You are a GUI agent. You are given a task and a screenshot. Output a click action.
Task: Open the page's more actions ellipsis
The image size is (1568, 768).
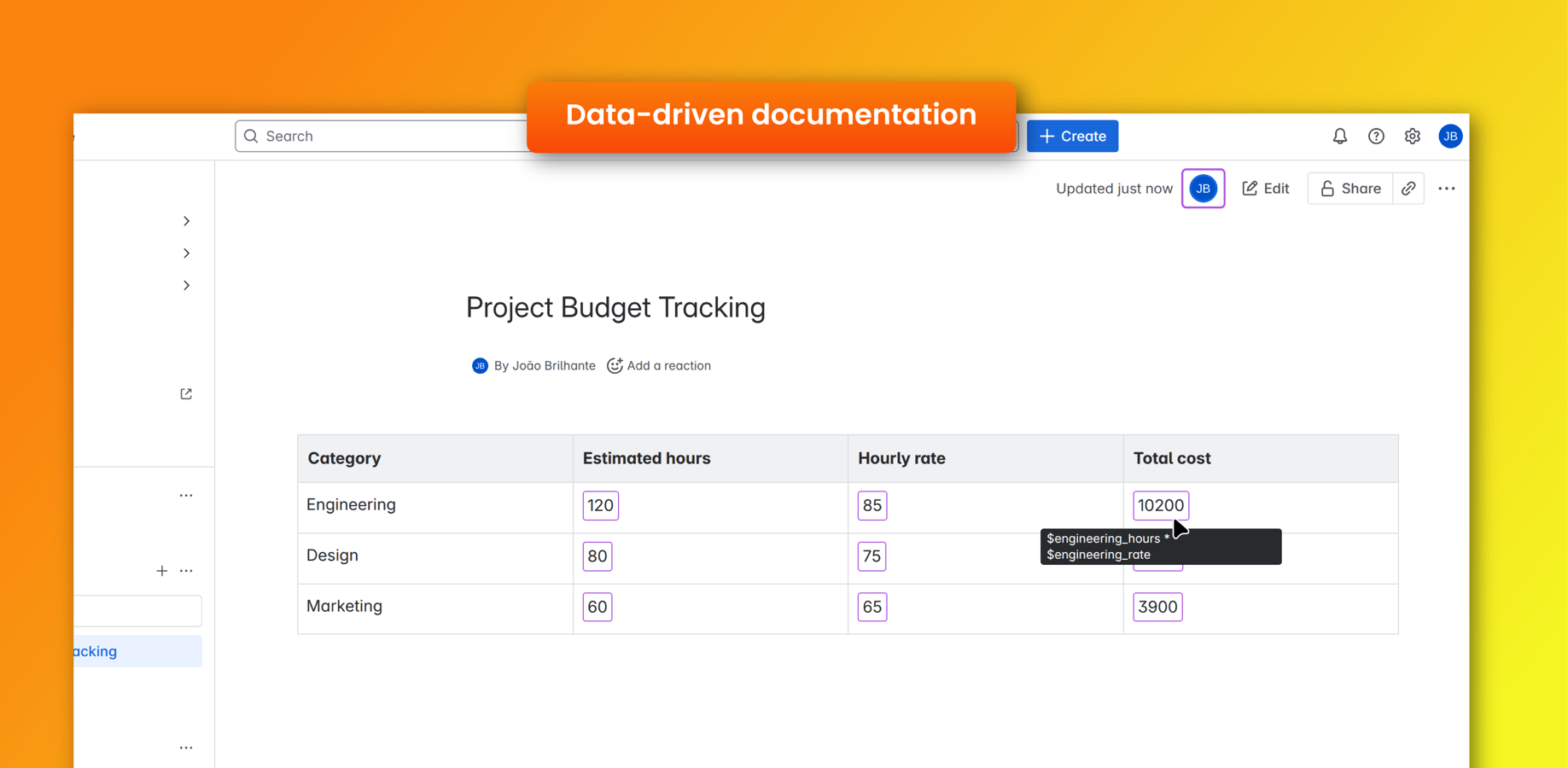click(x=1447, y=189)
